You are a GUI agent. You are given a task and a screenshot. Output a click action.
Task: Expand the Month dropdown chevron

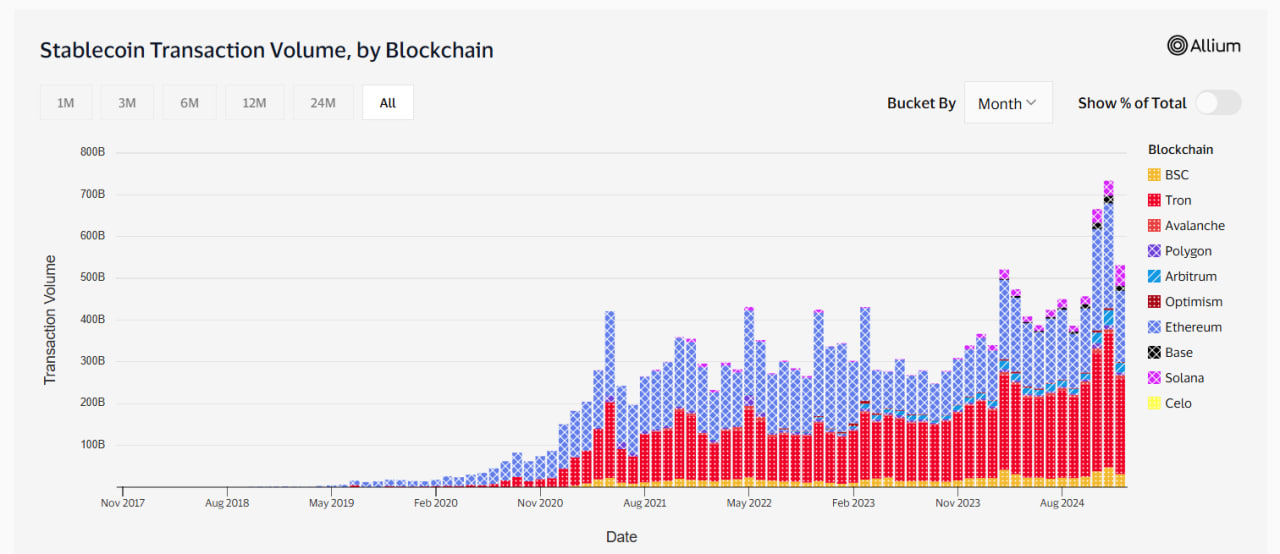pos(1032,103)
